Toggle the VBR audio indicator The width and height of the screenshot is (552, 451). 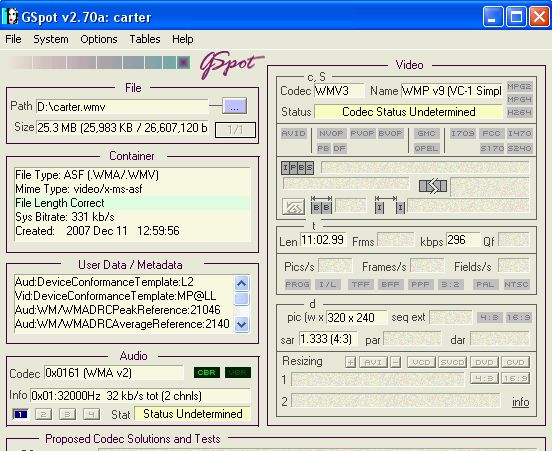pyautogui.click(x=238, y=372)
